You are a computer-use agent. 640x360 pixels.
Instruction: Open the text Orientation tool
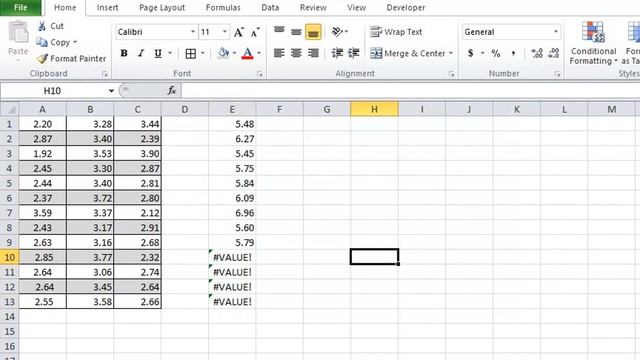click(337, 31)
